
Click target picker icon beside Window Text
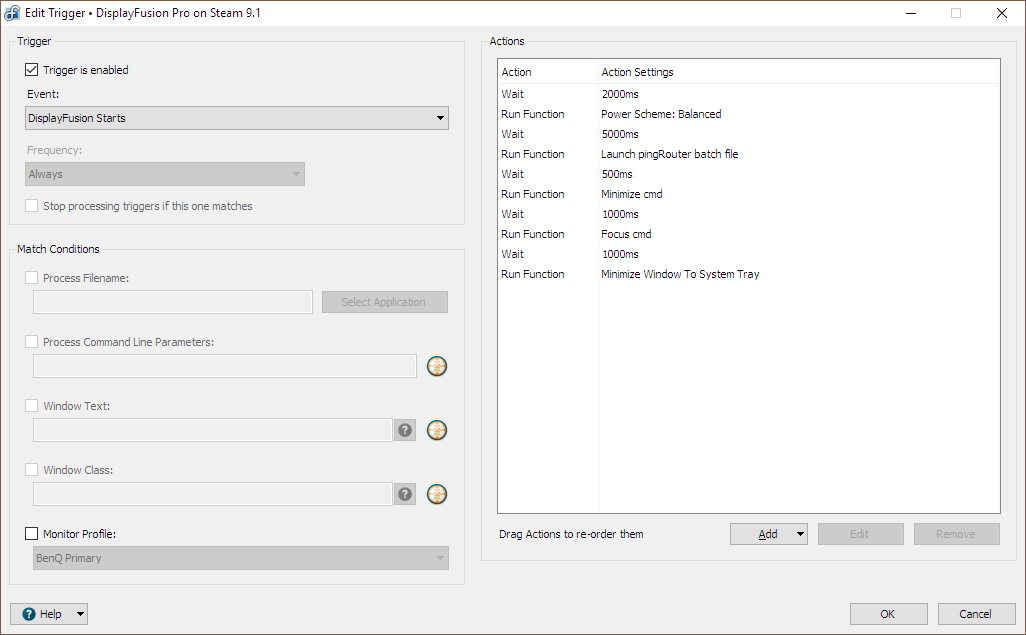tap(436, 430)
